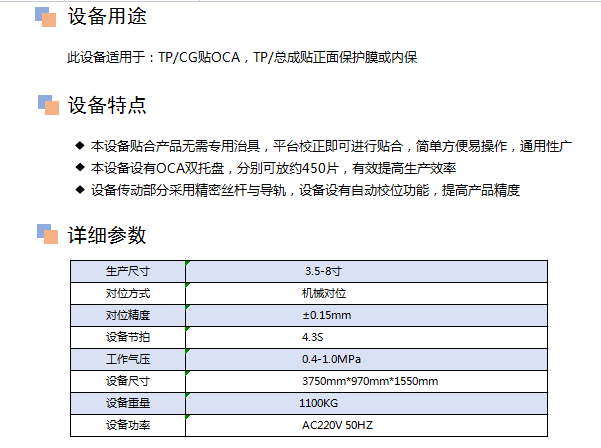601x448 pixels.
Task: Click the diamond bullet before 设备传动部分
Action: tap(80, 190)
